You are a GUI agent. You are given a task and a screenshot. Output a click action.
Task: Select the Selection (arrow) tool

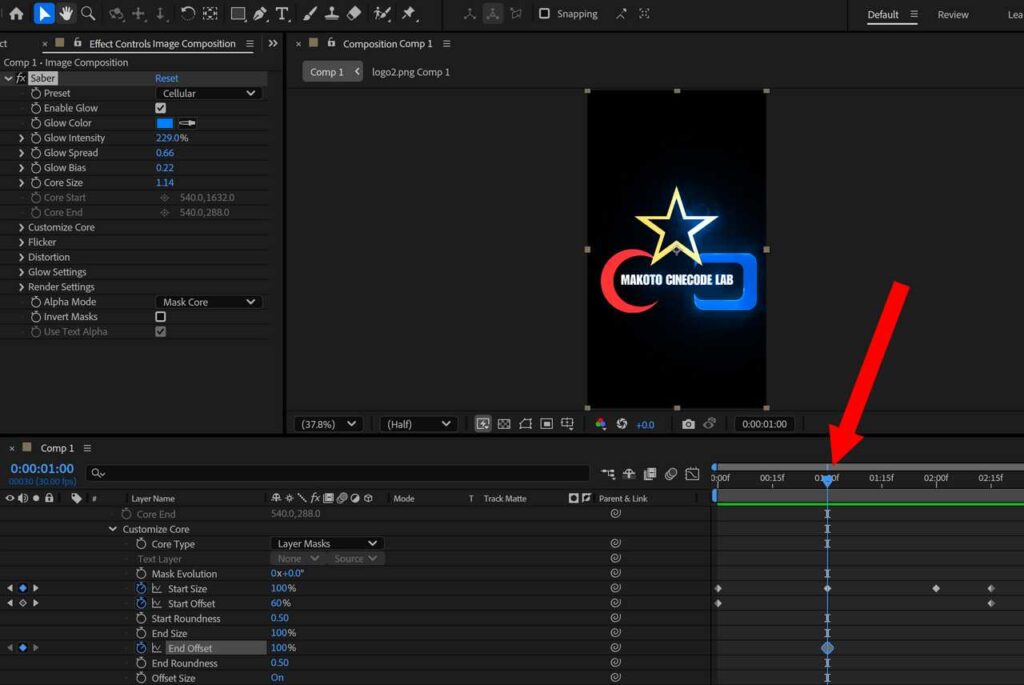(44, 13)
